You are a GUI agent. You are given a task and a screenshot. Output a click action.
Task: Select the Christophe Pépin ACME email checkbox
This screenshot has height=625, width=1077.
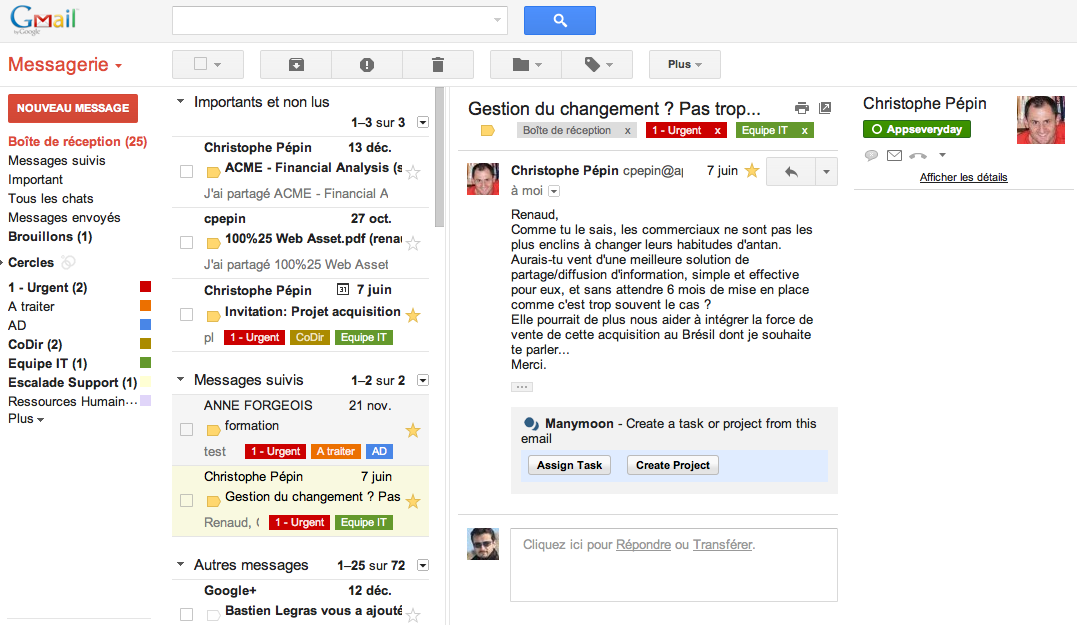pos(186,171)
